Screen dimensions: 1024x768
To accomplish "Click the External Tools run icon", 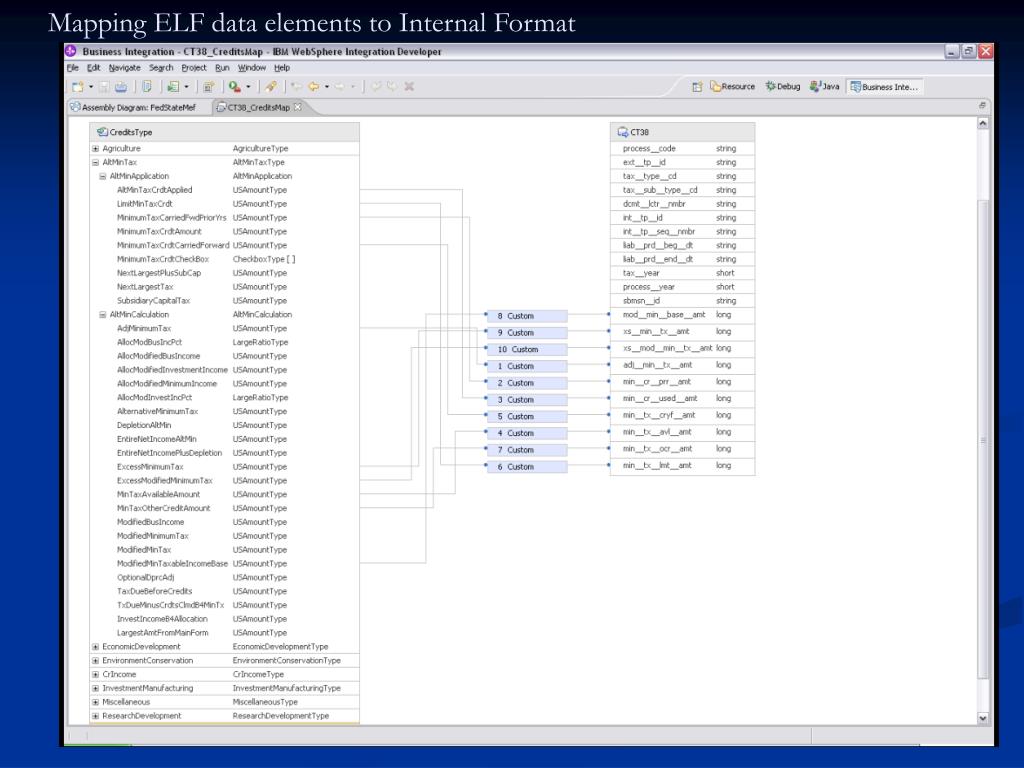I will (235, 86).
